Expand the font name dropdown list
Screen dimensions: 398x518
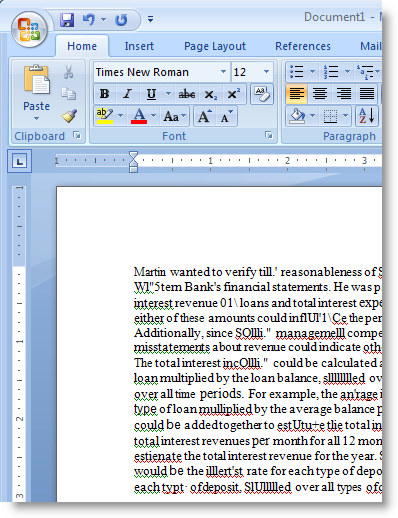click(x=223, y=72)
